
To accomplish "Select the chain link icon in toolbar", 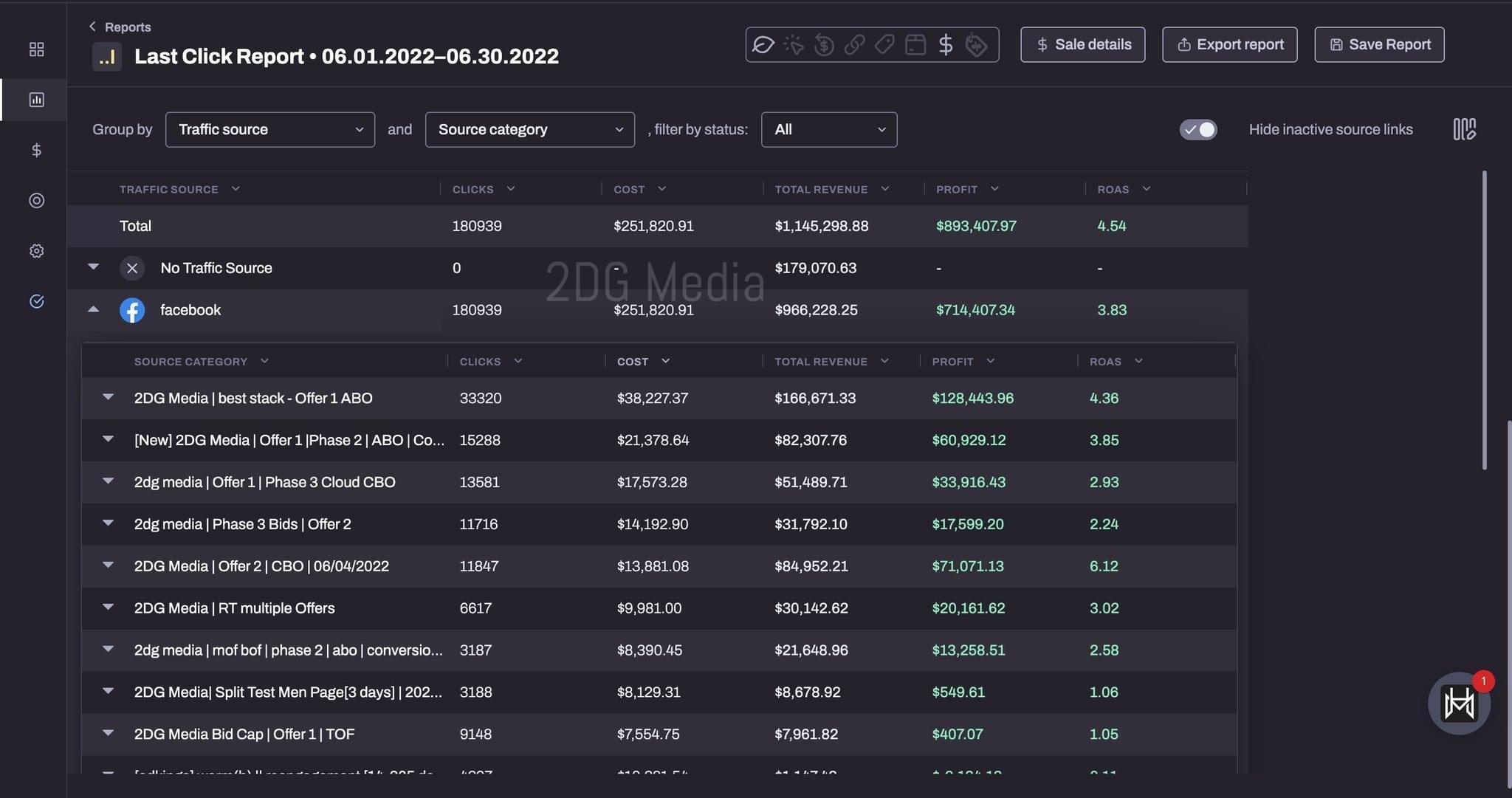I will (854, 45).
